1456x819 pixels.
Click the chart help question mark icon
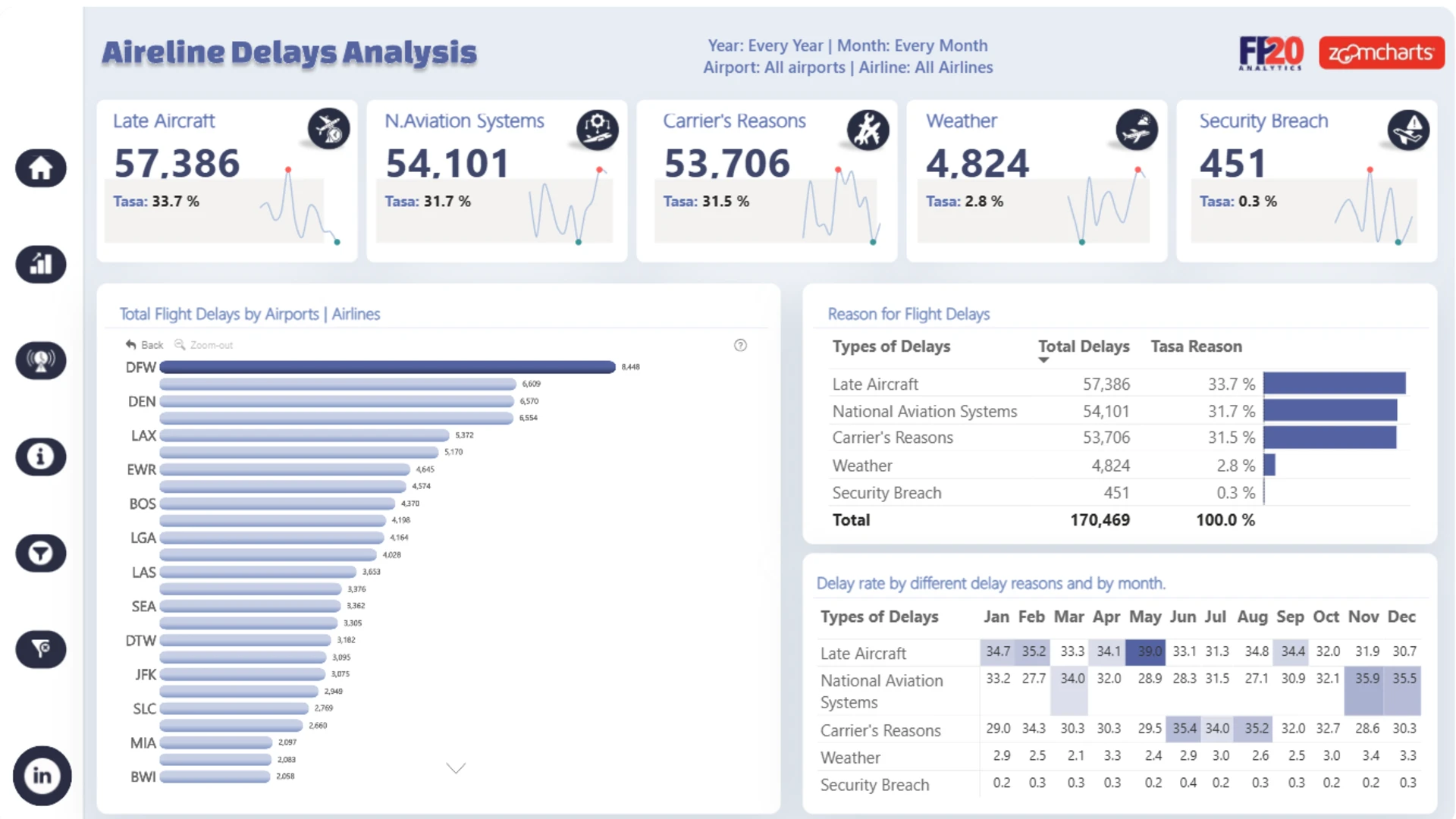740,345
